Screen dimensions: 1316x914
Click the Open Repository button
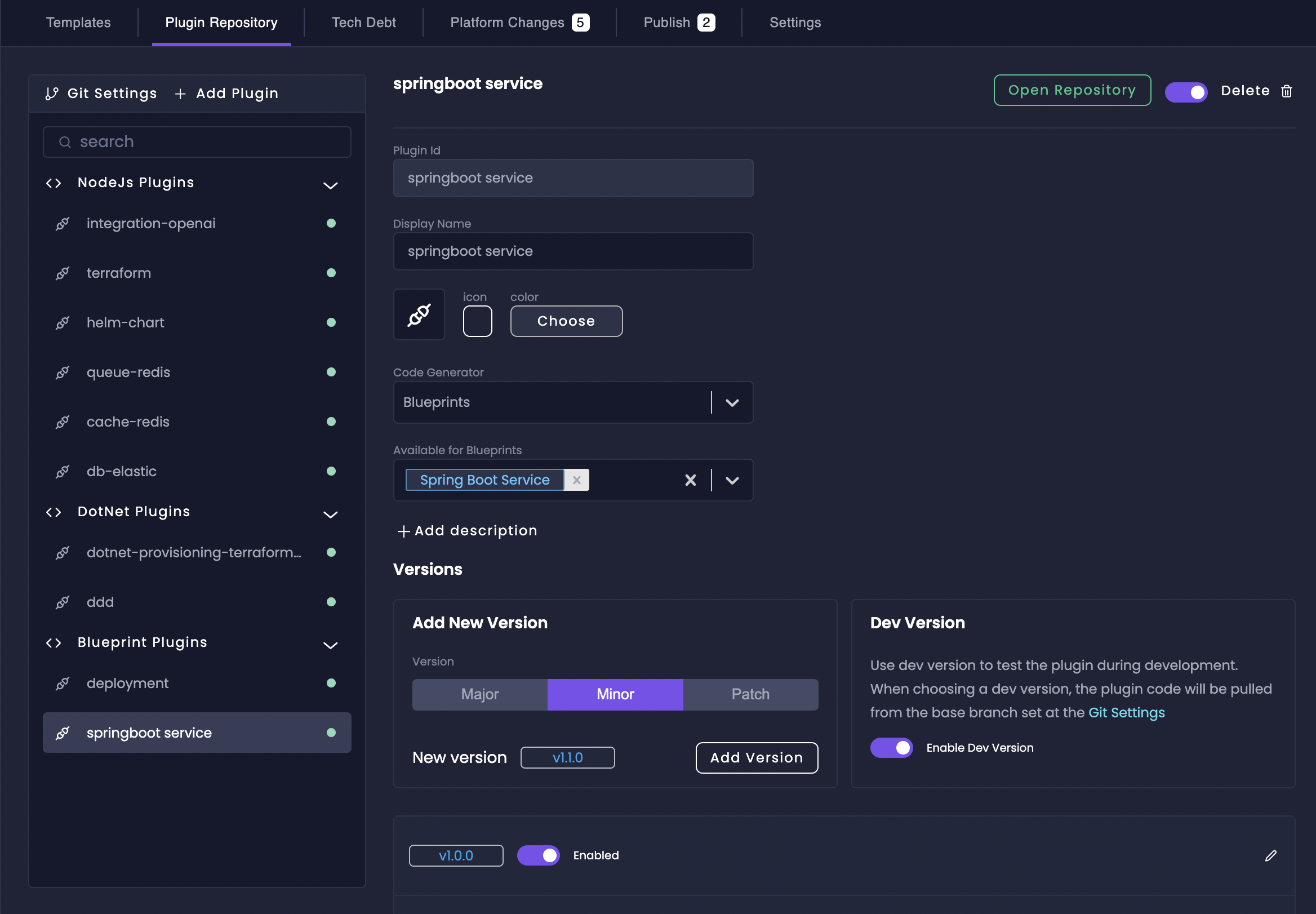pos(1072,90)
